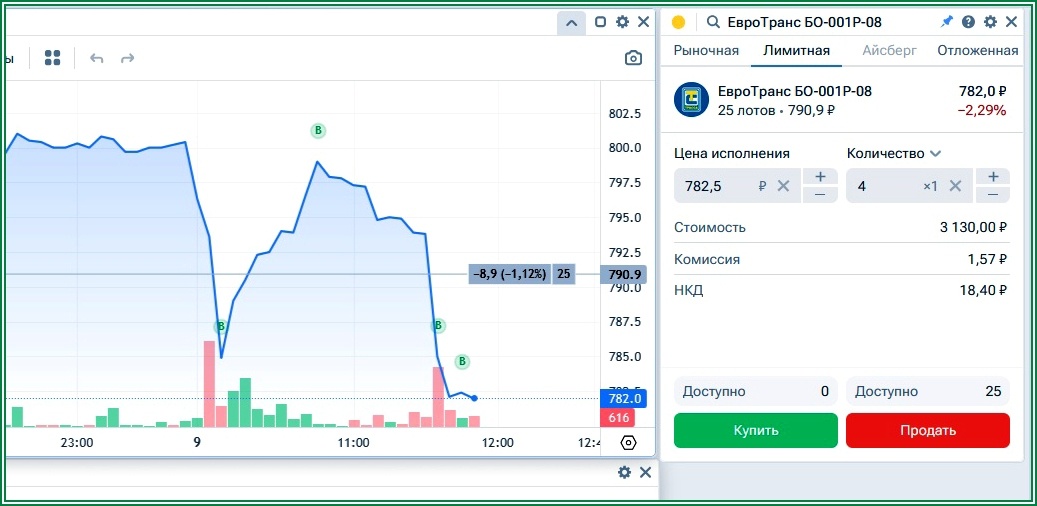Click ЕвроТранс БО-001Р-08 search title
Viewport: 1037px width, 506px height.
[x=805, y=22]
